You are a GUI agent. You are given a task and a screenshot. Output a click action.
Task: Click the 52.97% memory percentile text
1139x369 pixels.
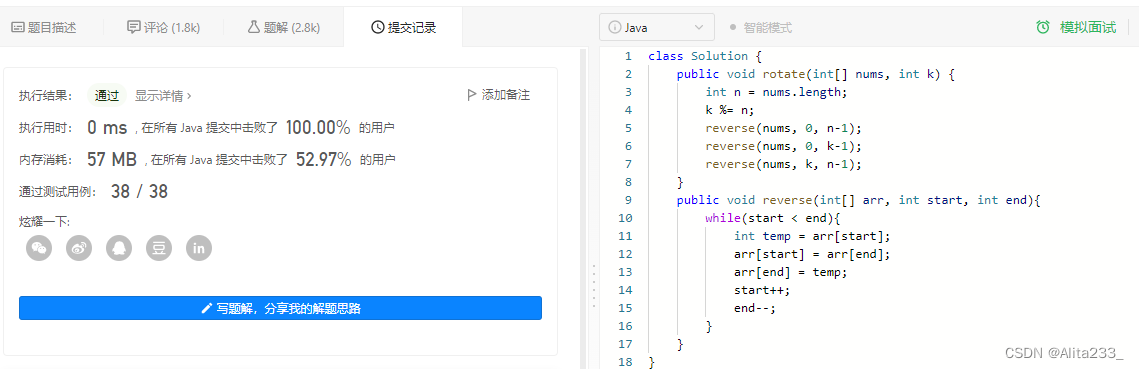324,159
